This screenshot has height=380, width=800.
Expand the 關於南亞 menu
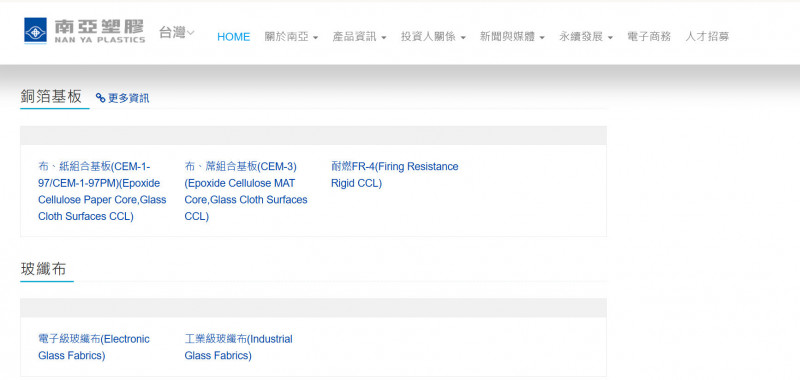pyautogui.click(x=291, y=37)
